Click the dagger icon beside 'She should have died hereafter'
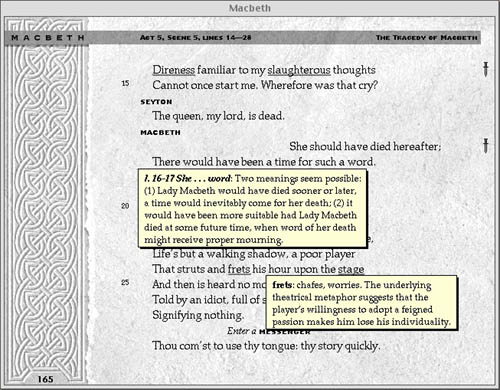 pyautogui.click(x=486, y=146)
